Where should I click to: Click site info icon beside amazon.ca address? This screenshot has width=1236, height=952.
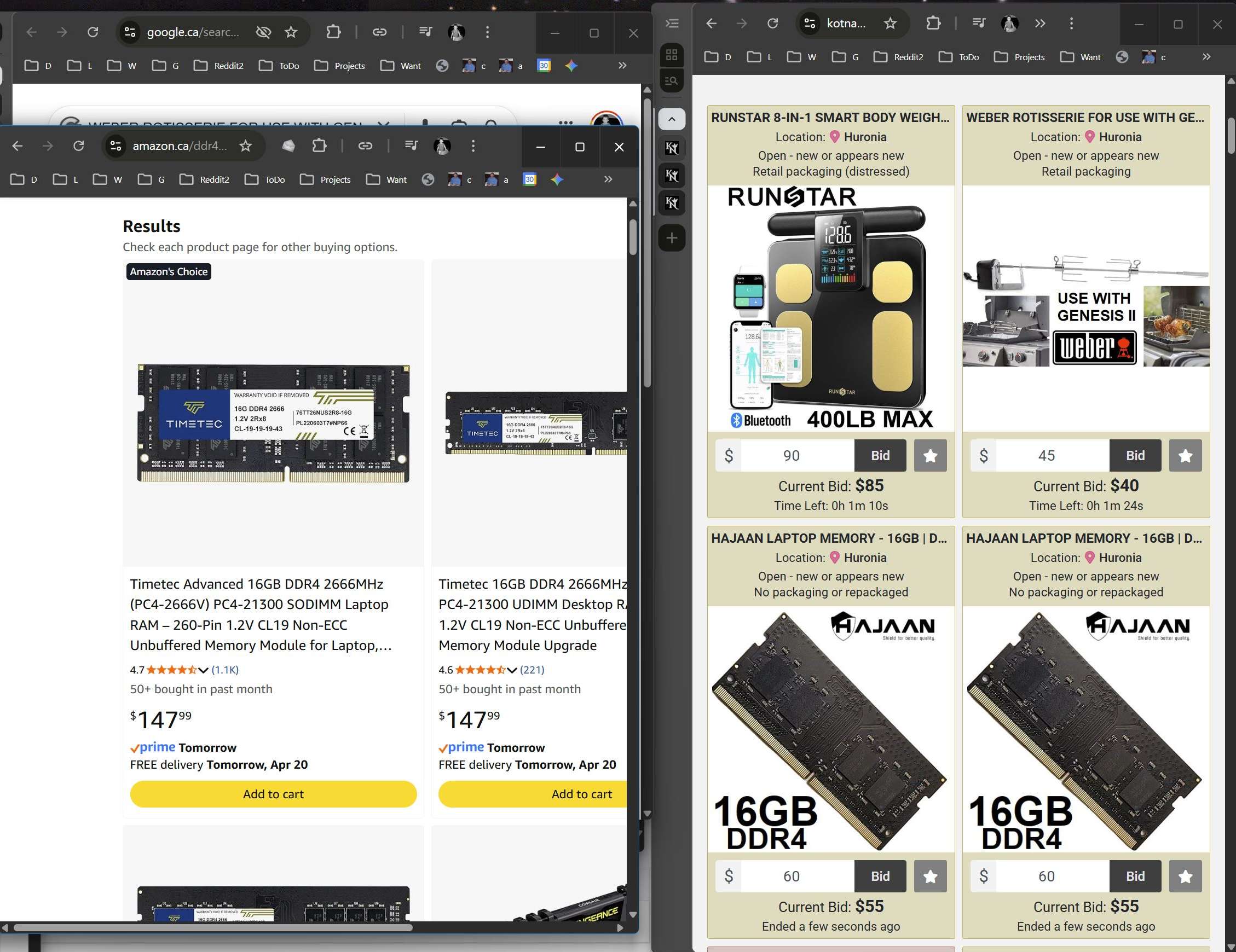116,146
